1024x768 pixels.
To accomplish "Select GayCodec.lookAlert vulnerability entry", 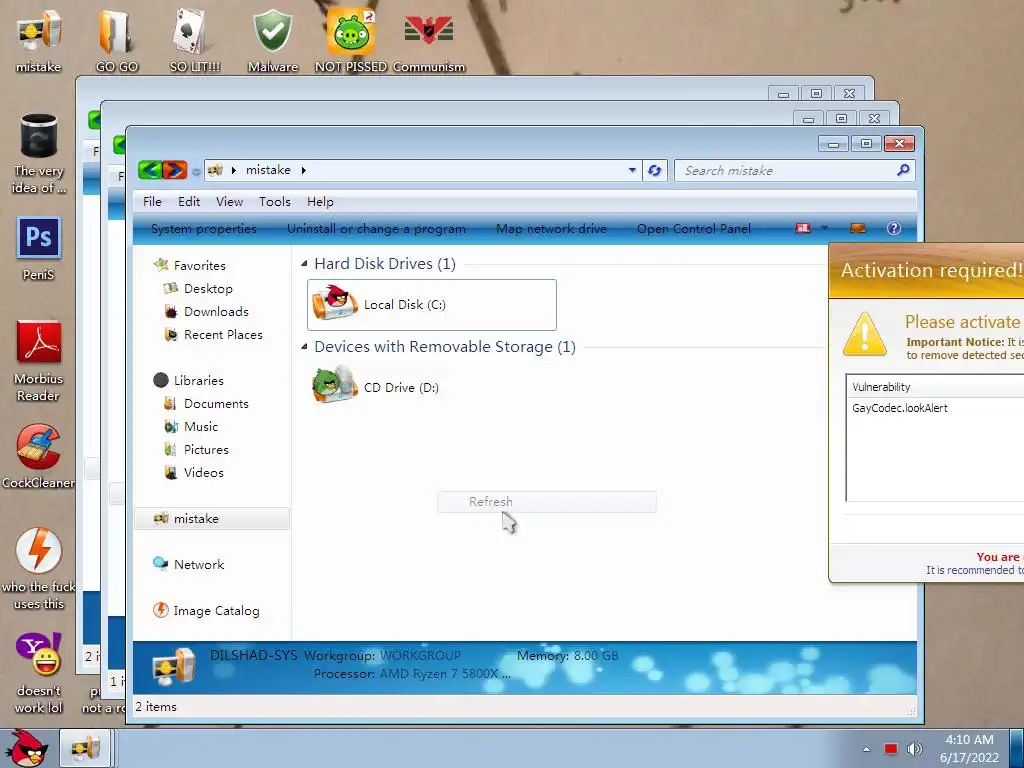I will [x=900, y=408].
